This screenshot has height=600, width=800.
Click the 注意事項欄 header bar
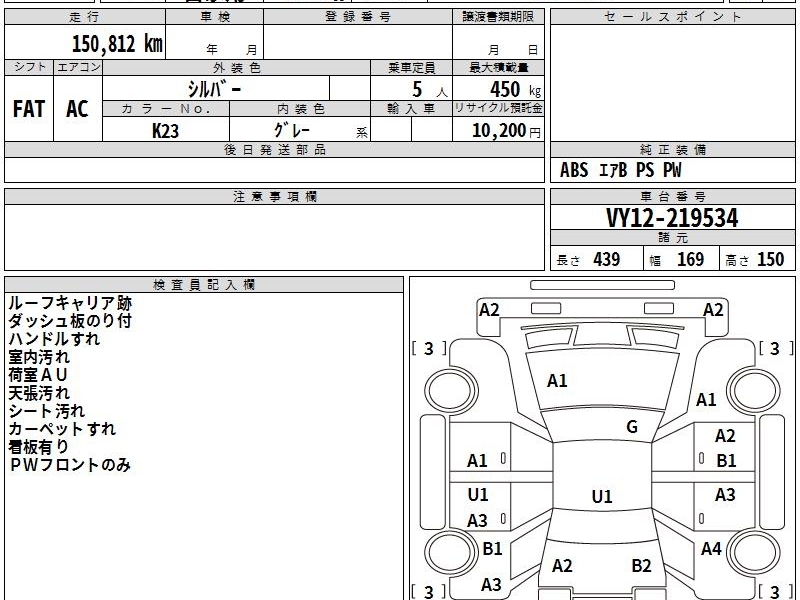[274, 196]
